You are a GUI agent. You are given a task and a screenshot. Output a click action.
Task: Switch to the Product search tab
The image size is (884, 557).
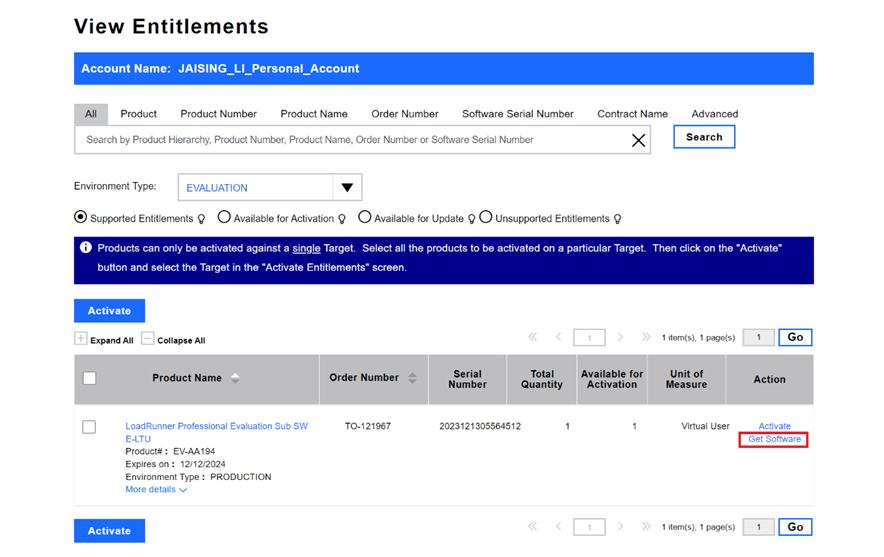tap(138, 114)
